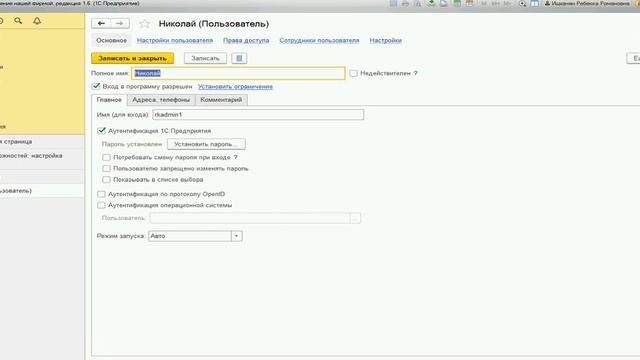
Task: Expand Режим запуска dropdown arrow
Action: pos(236,236)
